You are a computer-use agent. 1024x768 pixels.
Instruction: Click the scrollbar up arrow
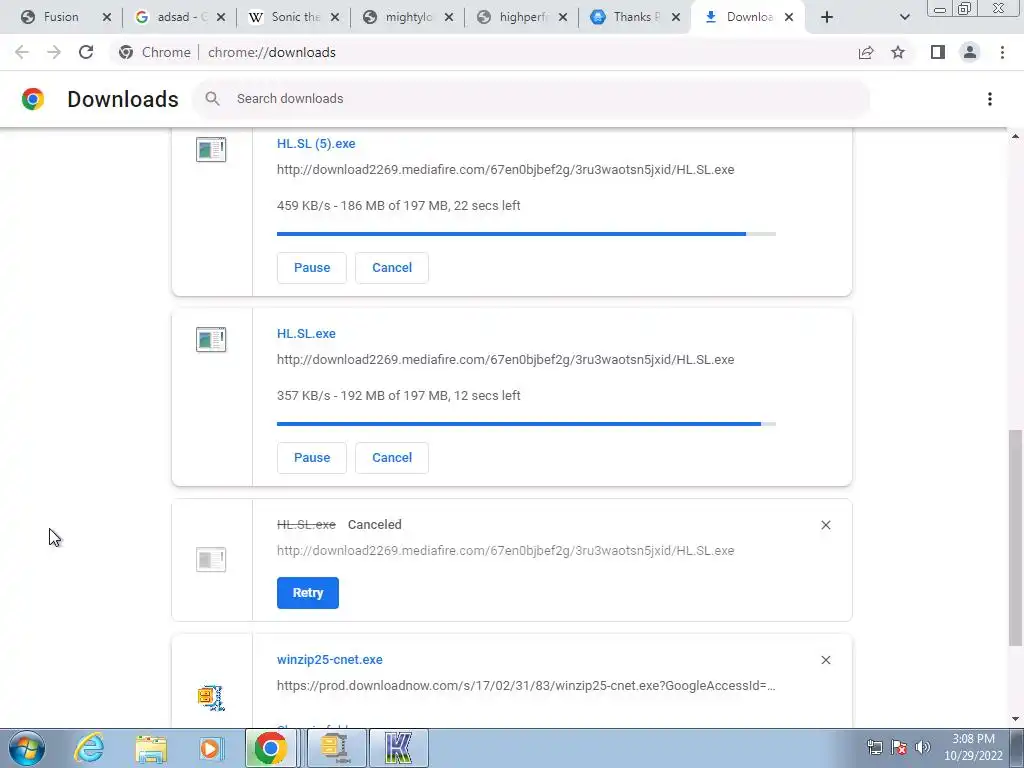(1015, 136)
